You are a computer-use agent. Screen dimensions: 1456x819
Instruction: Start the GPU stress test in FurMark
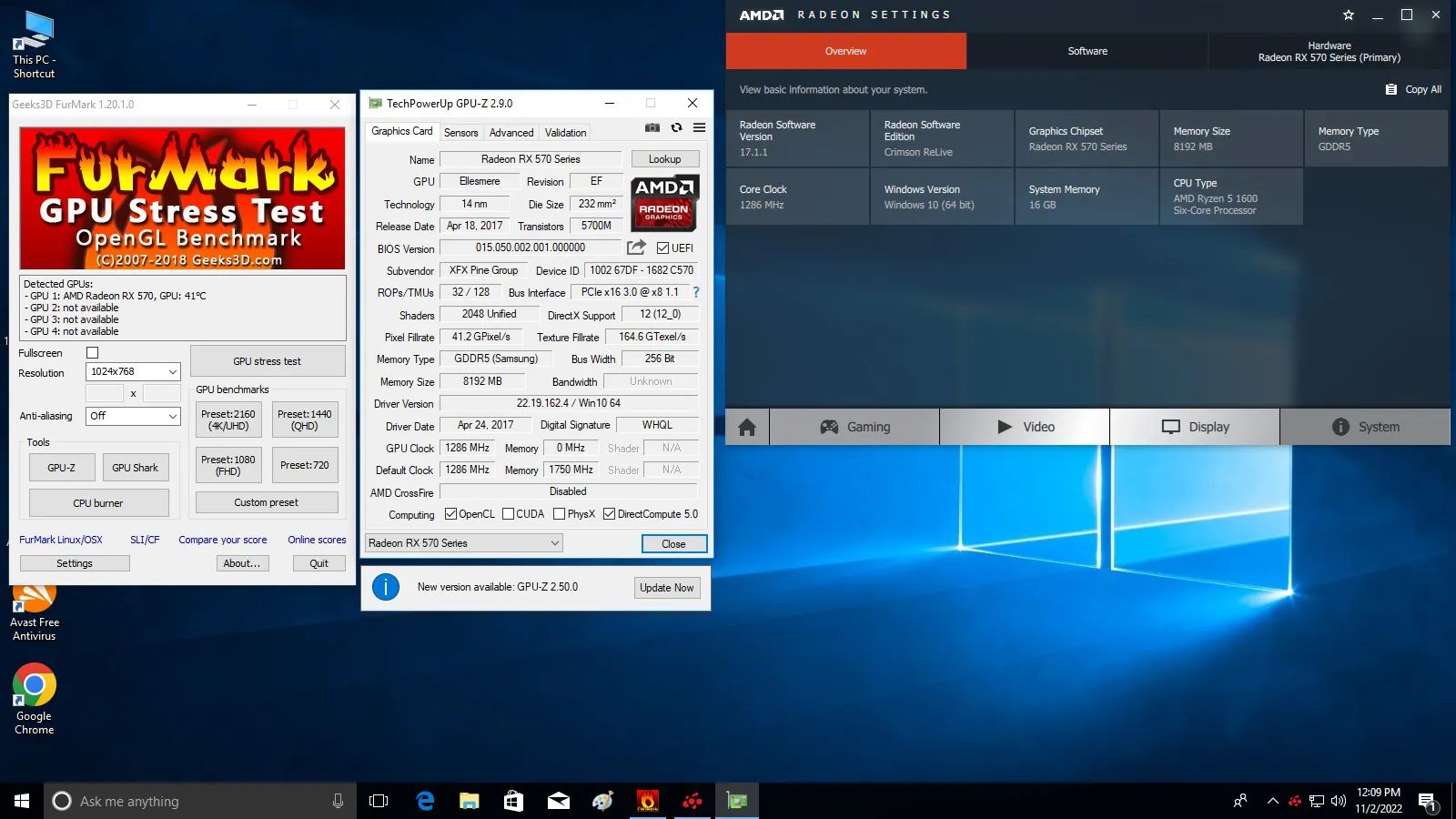[x=268, y=360]
